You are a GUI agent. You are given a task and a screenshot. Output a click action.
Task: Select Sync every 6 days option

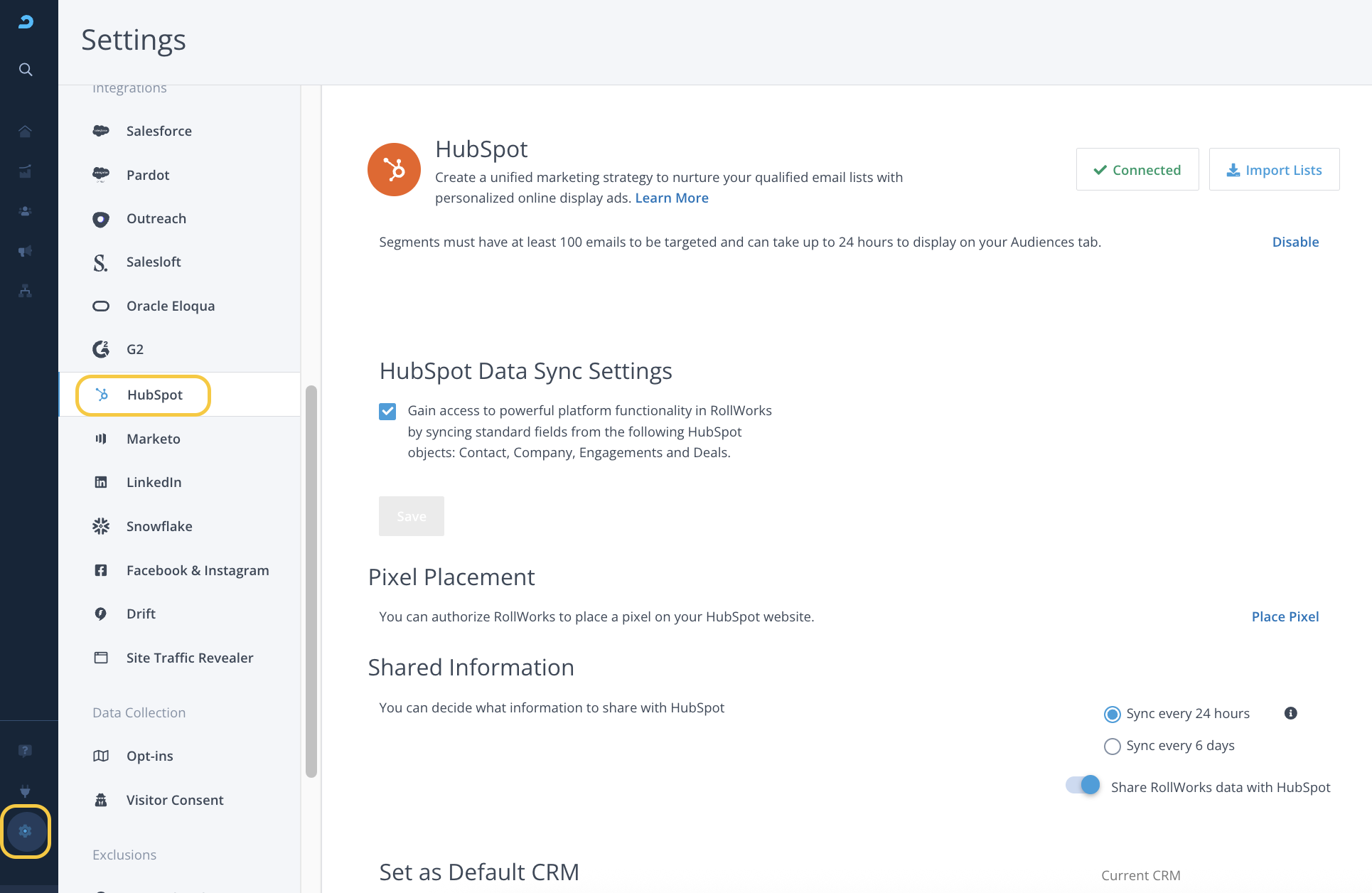1113,746
